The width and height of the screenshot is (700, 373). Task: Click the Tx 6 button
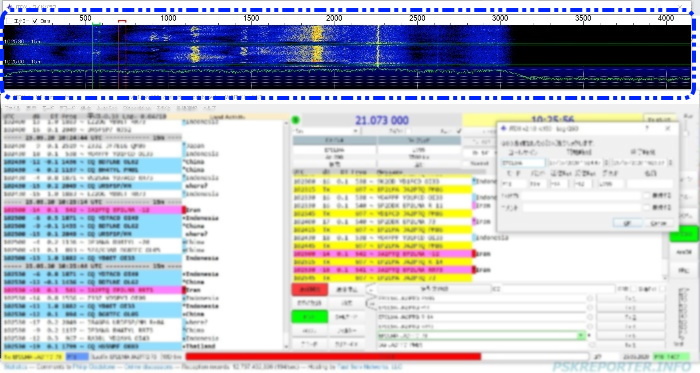click(x=630, y=345)
